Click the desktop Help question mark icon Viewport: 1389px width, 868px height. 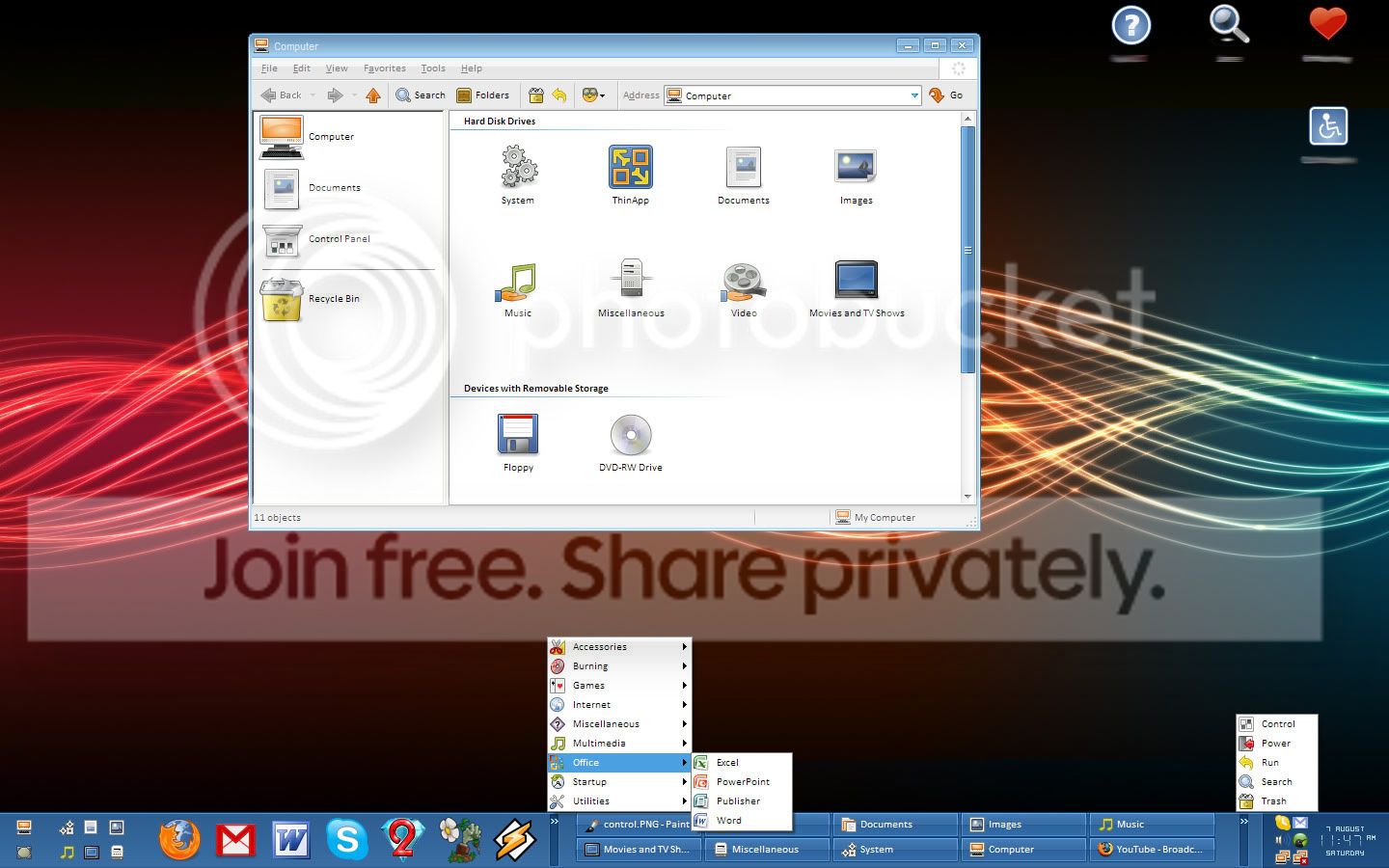click(1131, 25)
